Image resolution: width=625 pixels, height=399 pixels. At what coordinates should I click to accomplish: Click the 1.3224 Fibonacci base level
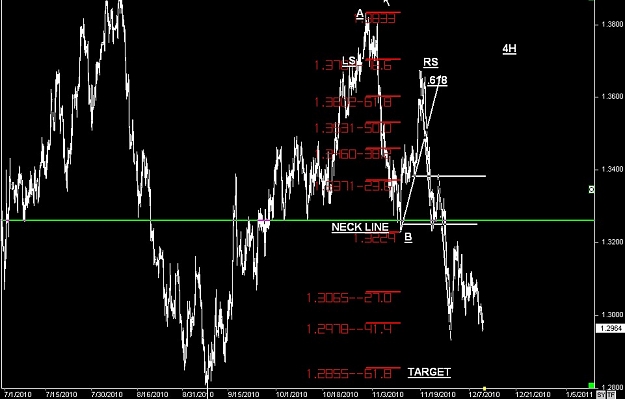375,238
